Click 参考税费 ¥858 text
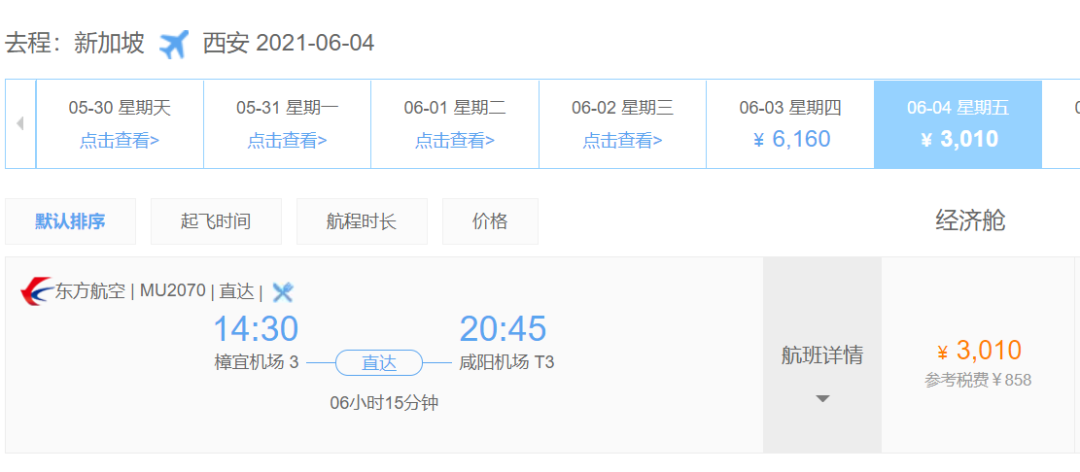Image resolution: width=1080 pixels, height=472 pixels. pos(978,380)
